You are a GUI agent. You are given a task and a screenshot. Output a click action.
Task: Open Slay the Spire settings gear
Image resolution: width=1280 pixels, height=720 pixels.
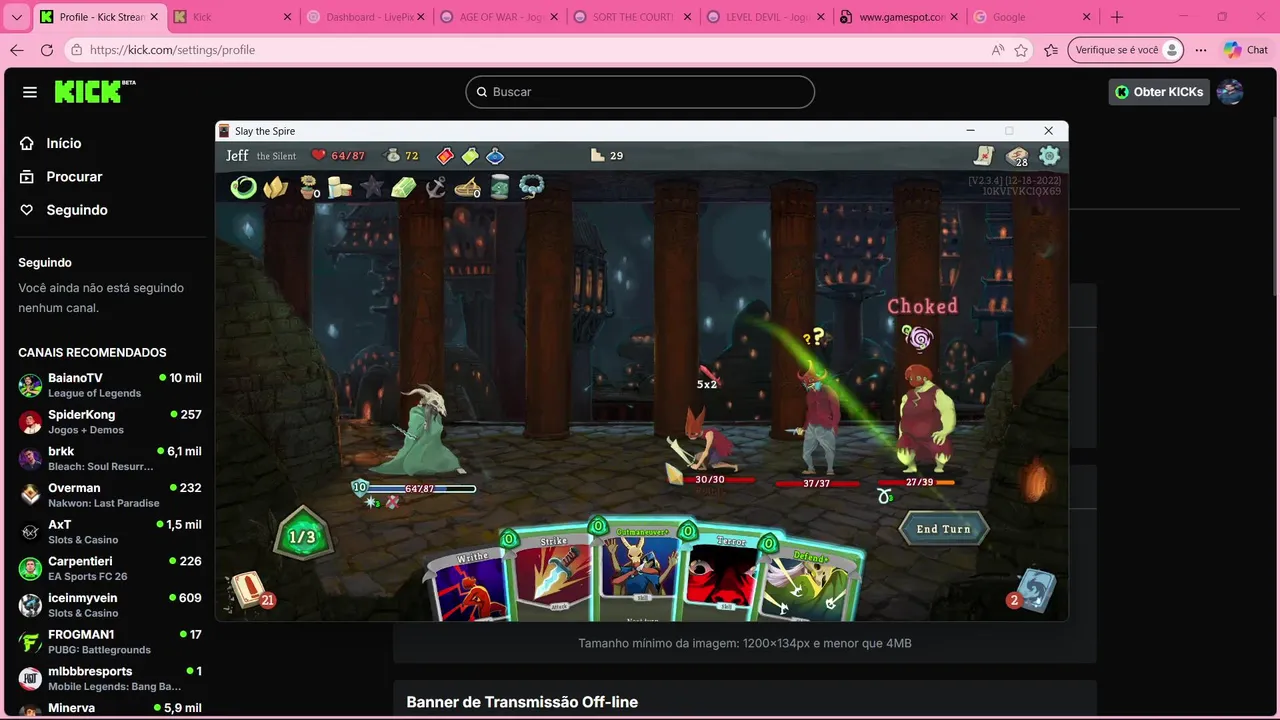point(1049,156)
